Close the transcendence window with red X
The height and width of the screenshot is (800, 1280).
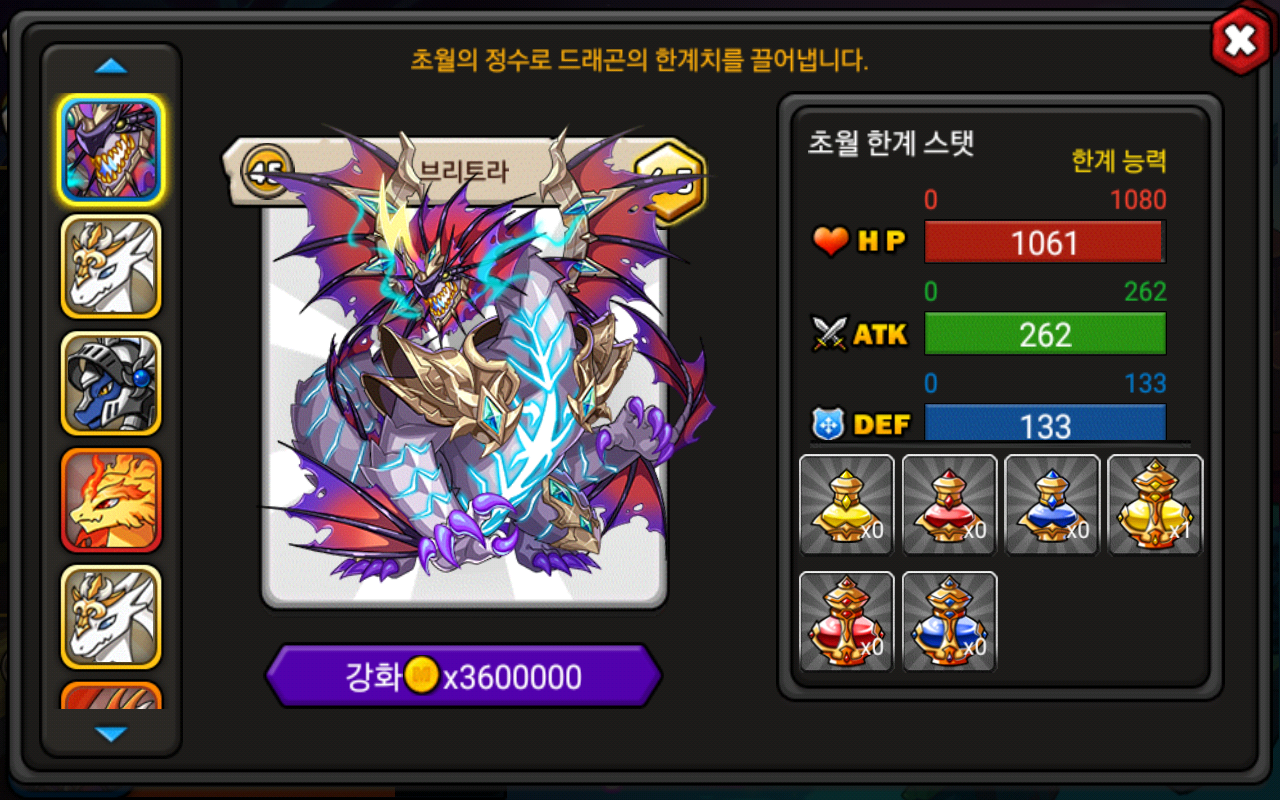coord(1240,40)
